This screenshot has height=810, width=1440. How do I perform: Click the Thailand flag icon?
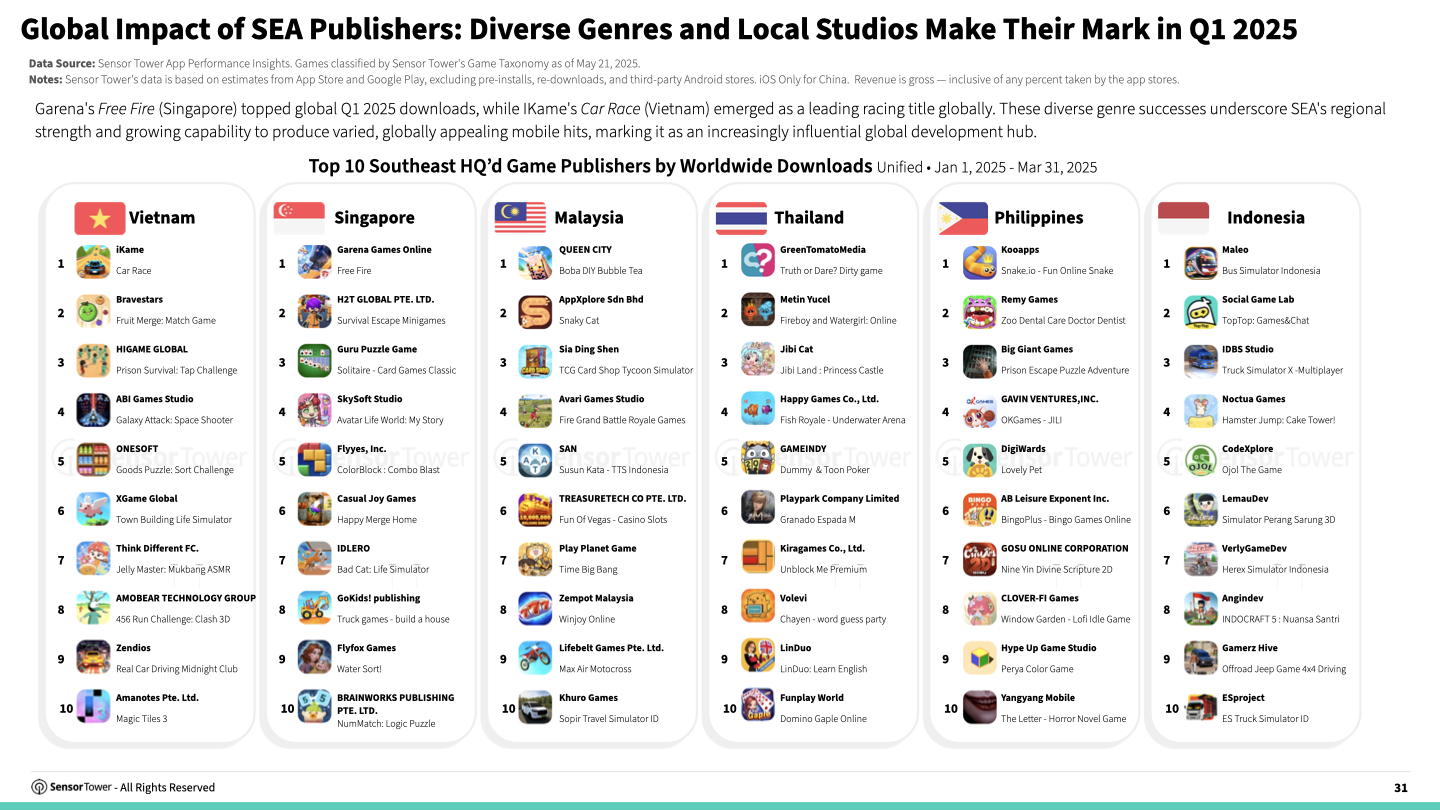click(741, 218)
